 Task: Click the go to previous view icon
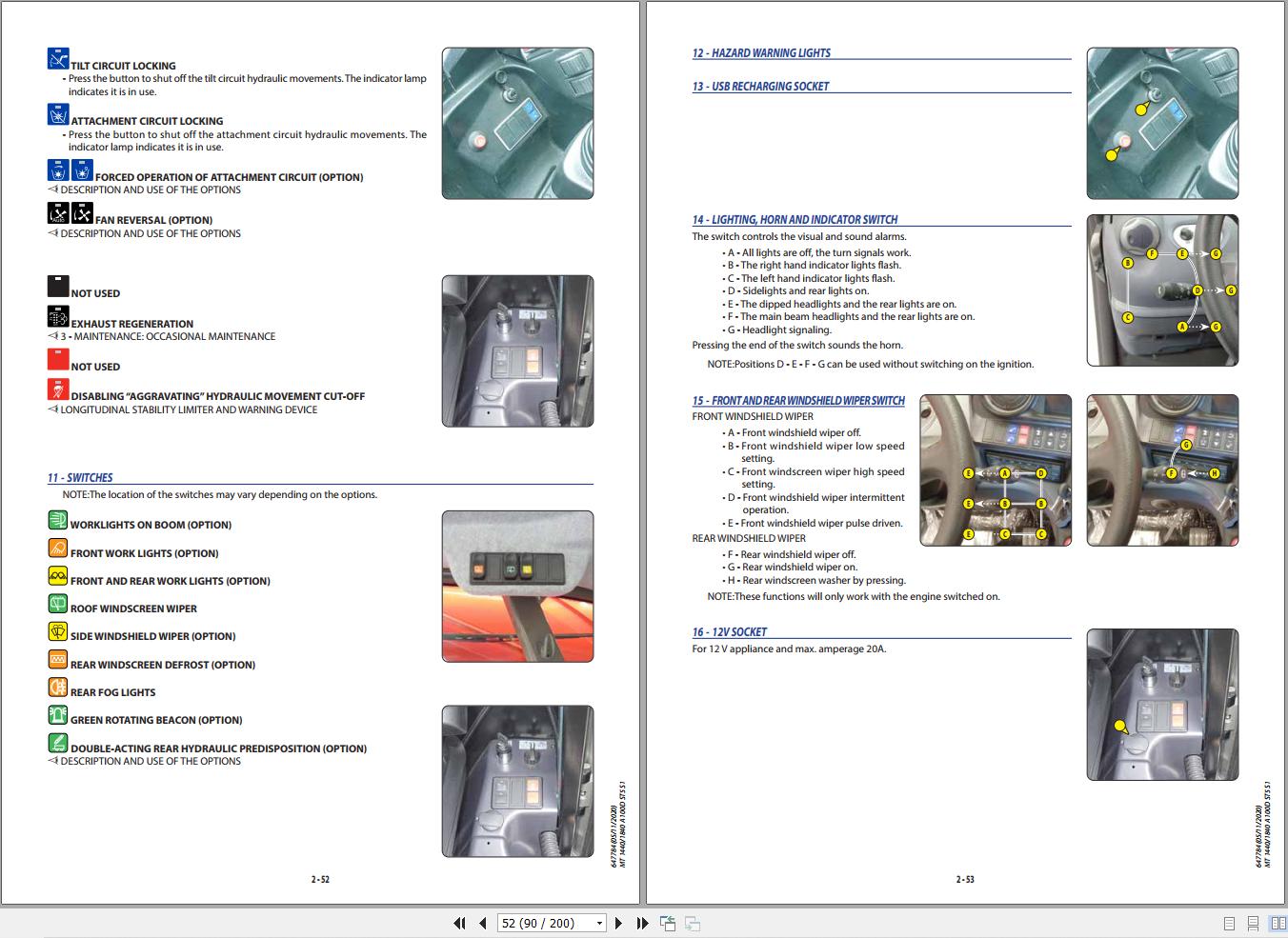[668, 923]
